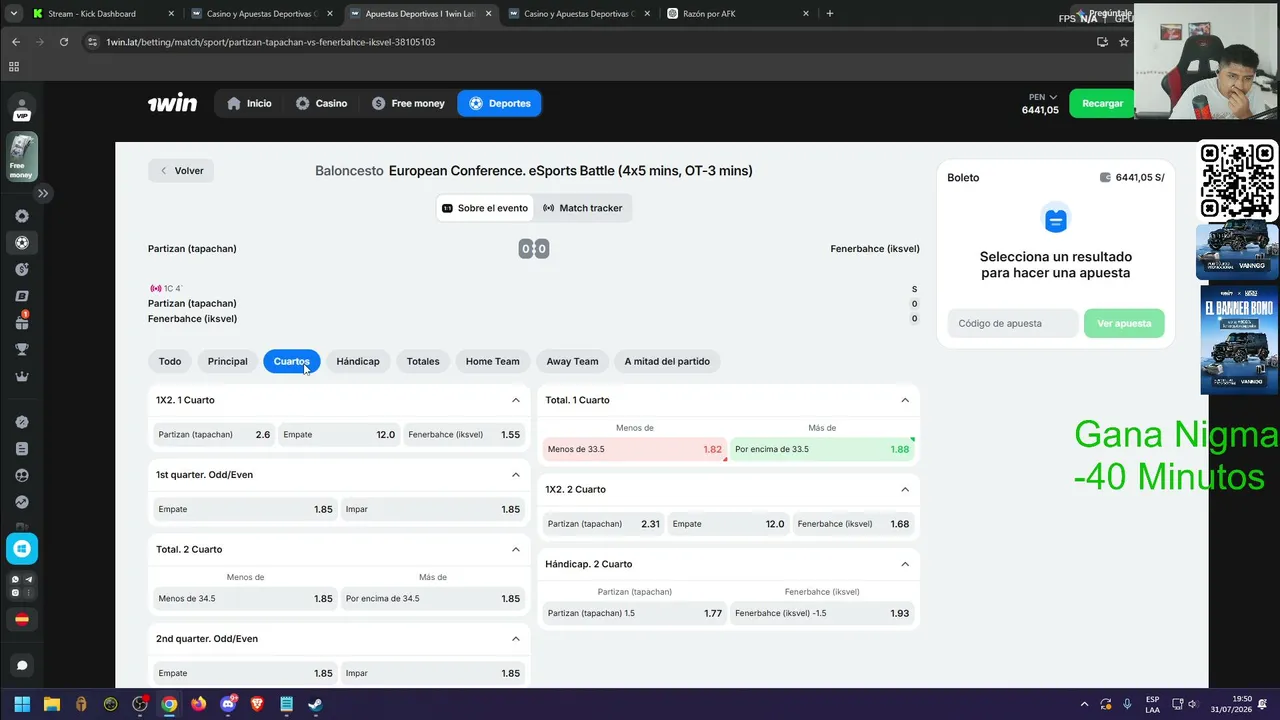Select the Home Team market filter
Viewport: 1280px width, 720px height.
click(492, 361)
